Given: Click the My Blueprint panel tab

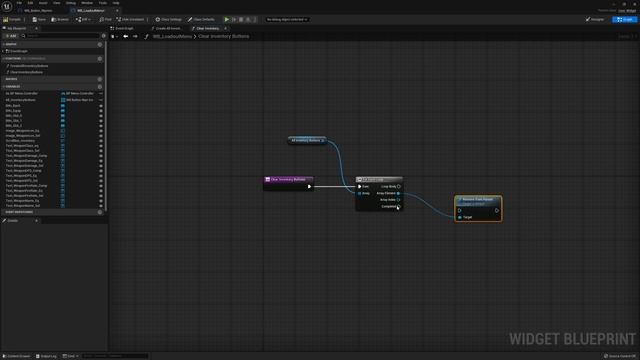Looking at the screenshot, I should pos(16,29).
